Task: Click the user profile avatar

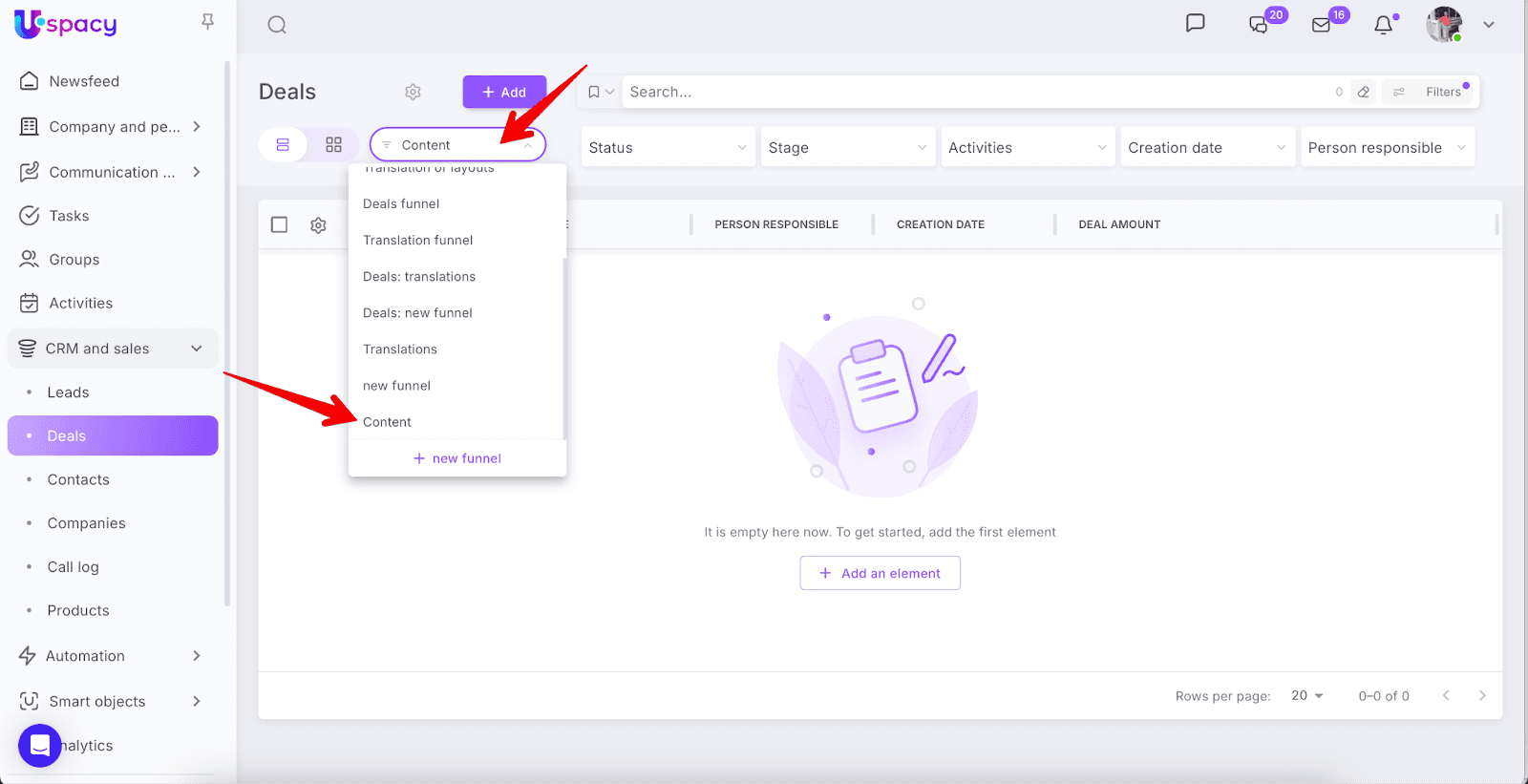Action: 1444,25
